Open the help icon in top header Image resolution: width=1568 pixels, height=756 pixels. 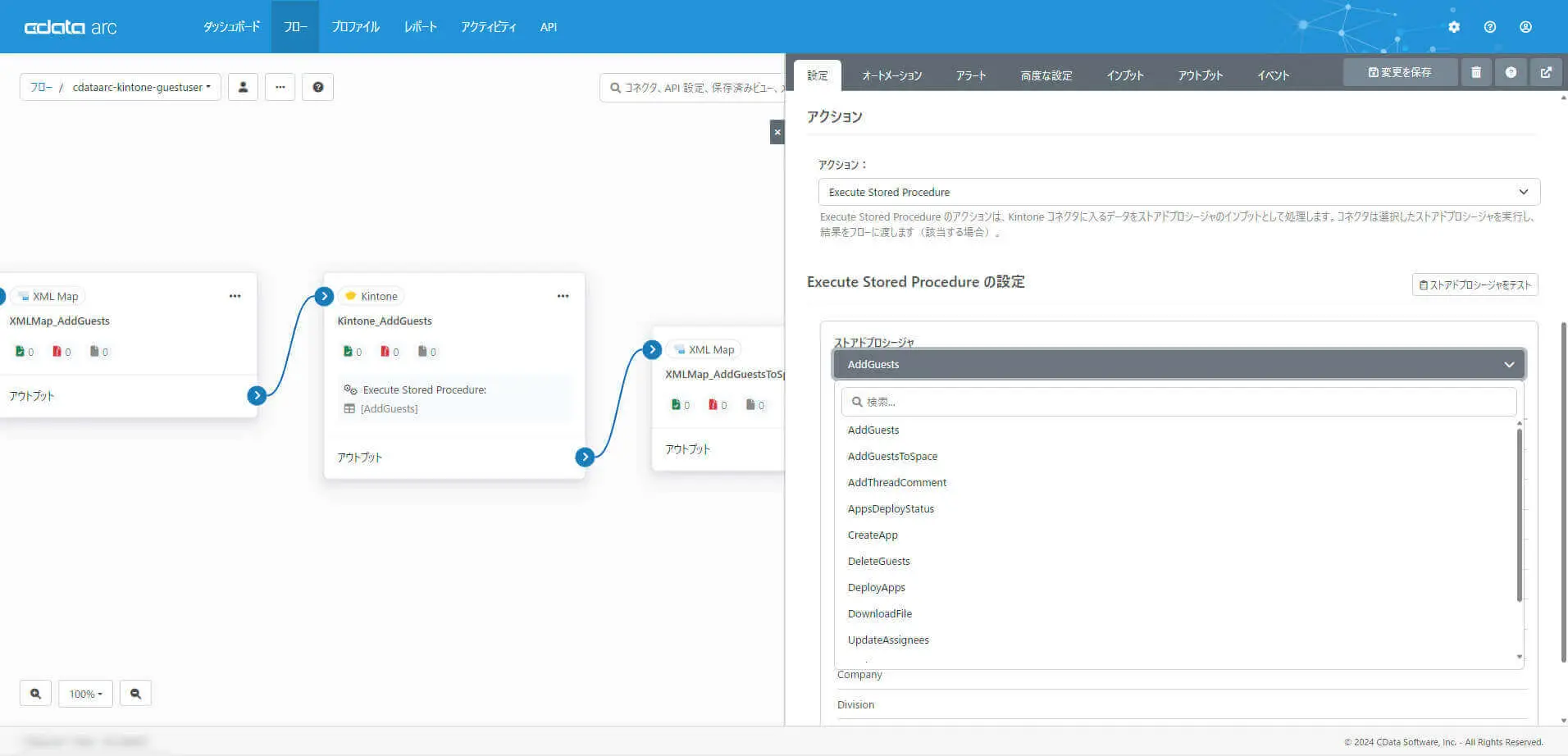click(1490, 27)
